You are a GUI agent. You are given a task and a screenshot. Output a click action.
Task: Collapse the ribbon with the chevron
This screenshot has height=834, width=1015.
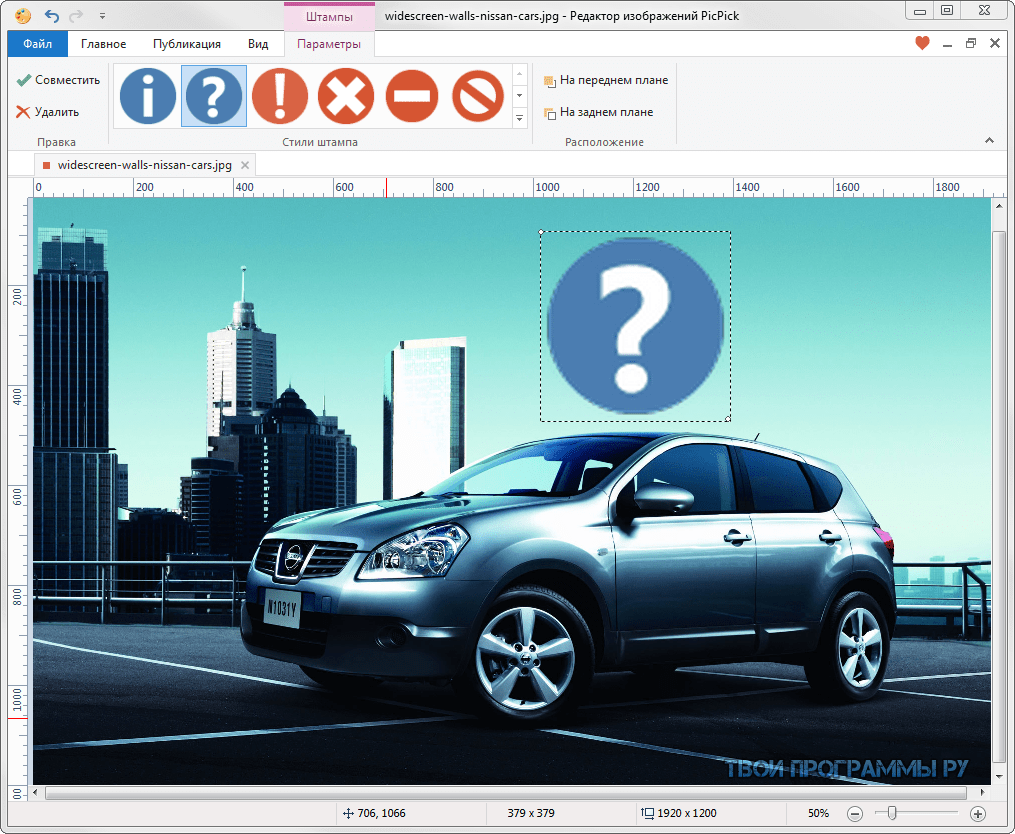coord(989,141)
